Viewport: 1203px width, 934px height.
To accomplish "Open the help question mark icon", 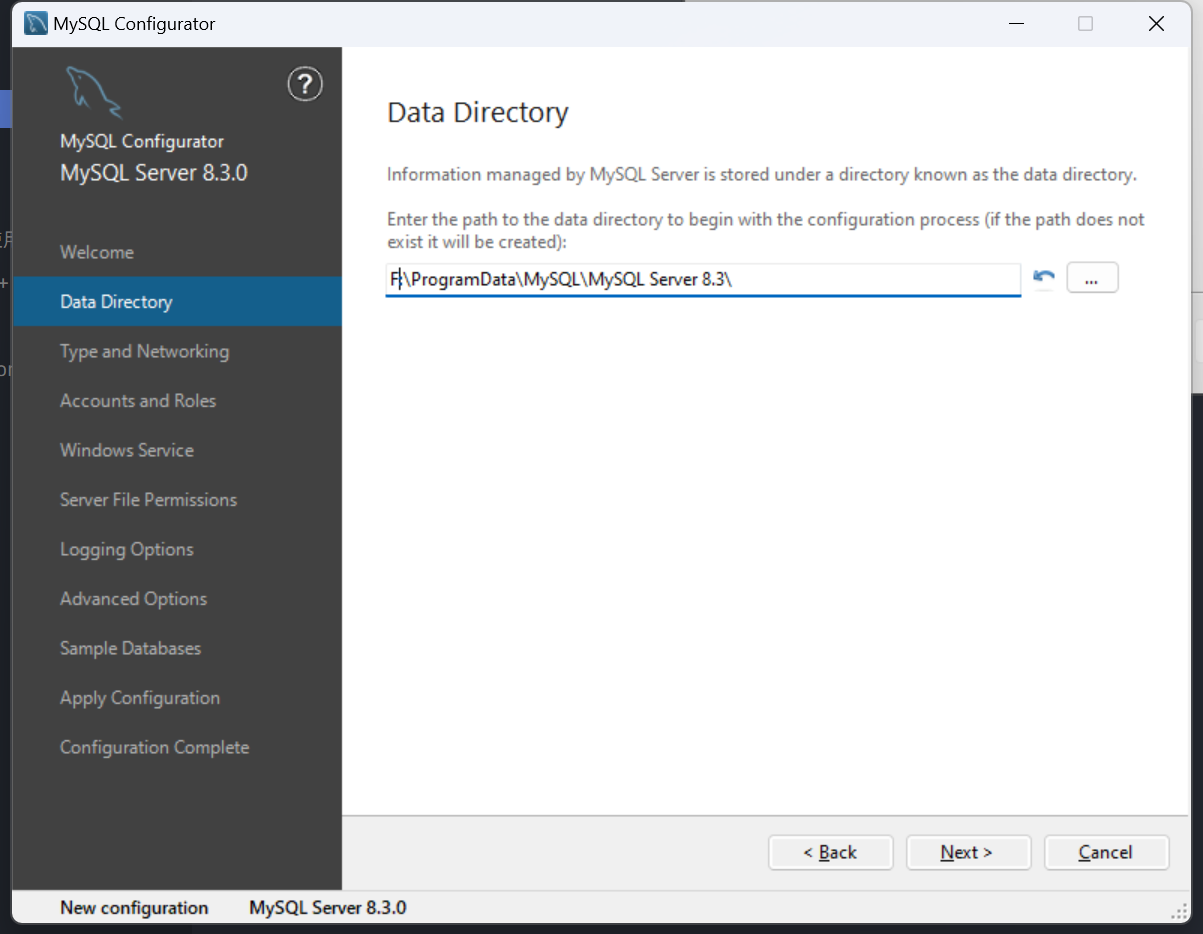I will pos(305,84).
